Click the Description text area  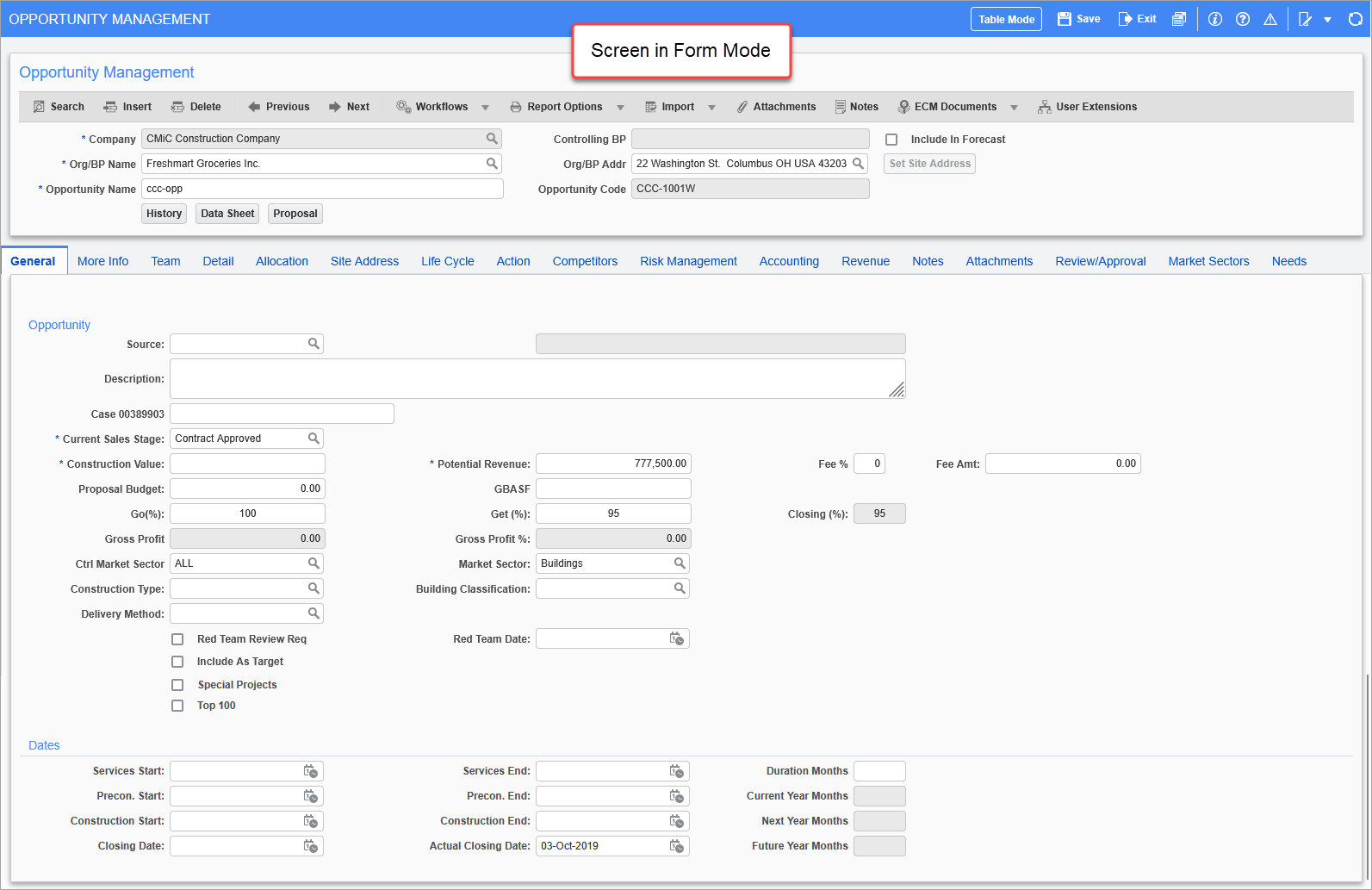pyautogui.click(x=537, y=379)
